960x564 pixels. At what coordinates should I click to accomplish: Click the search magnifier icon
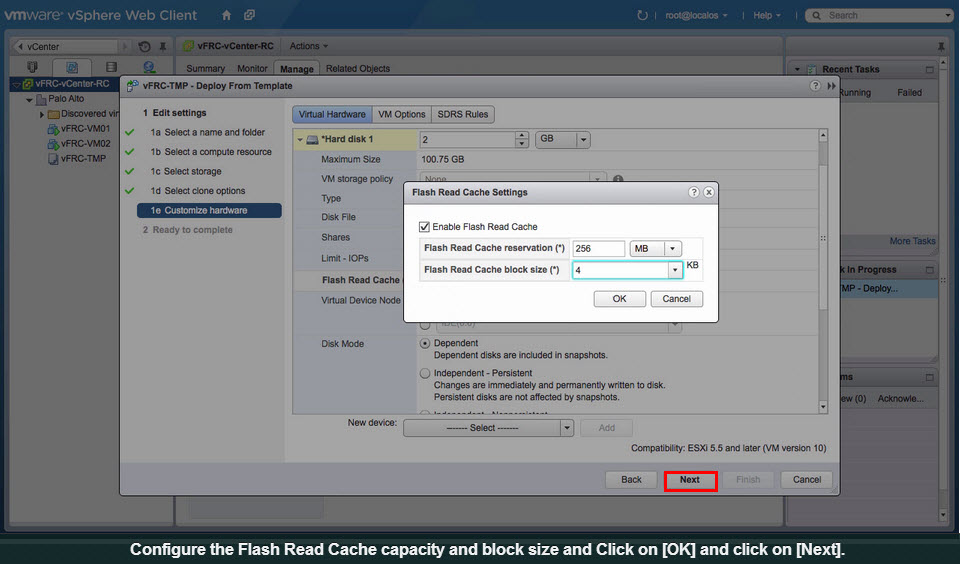tap(816, 16)
